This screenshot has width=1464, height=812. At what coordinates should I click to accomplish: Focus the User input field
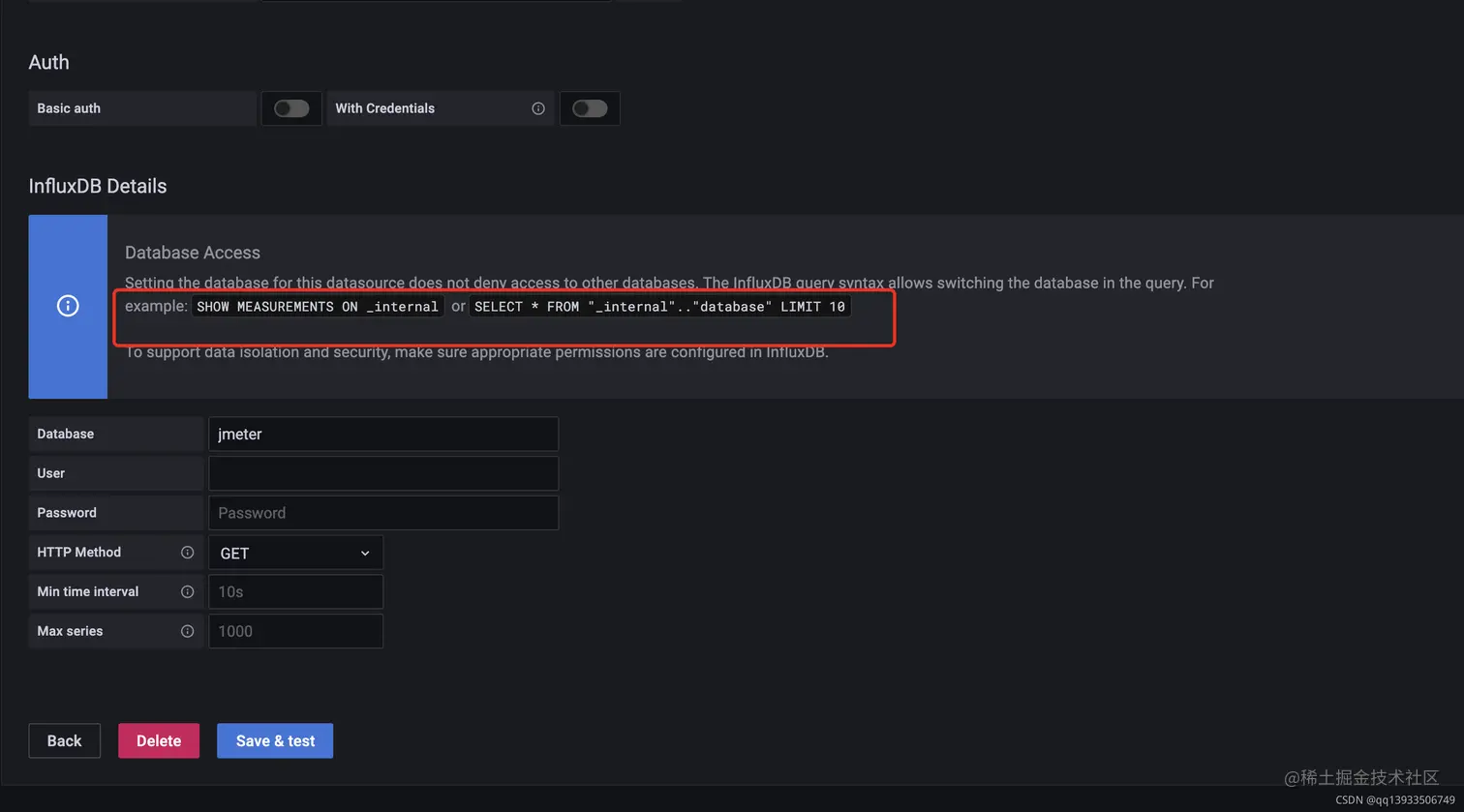point(383,473)
